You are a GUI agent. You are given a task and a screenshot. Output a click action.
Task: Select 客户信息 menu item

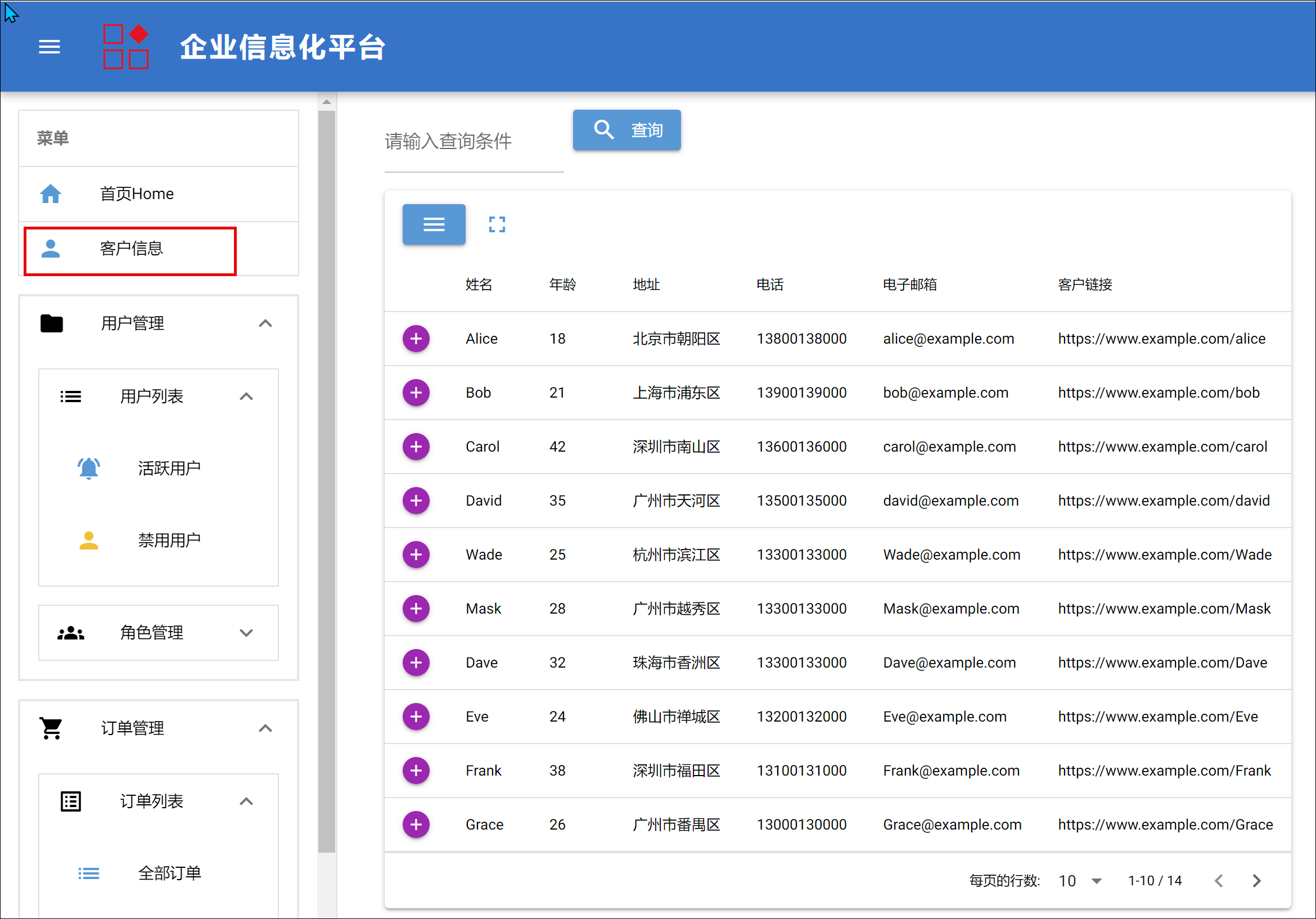(130, 249)
